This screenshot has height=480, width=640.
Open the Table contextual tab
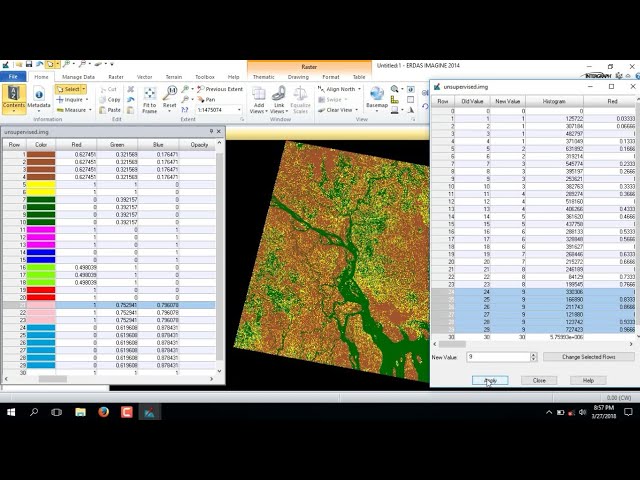coord(359,77)
